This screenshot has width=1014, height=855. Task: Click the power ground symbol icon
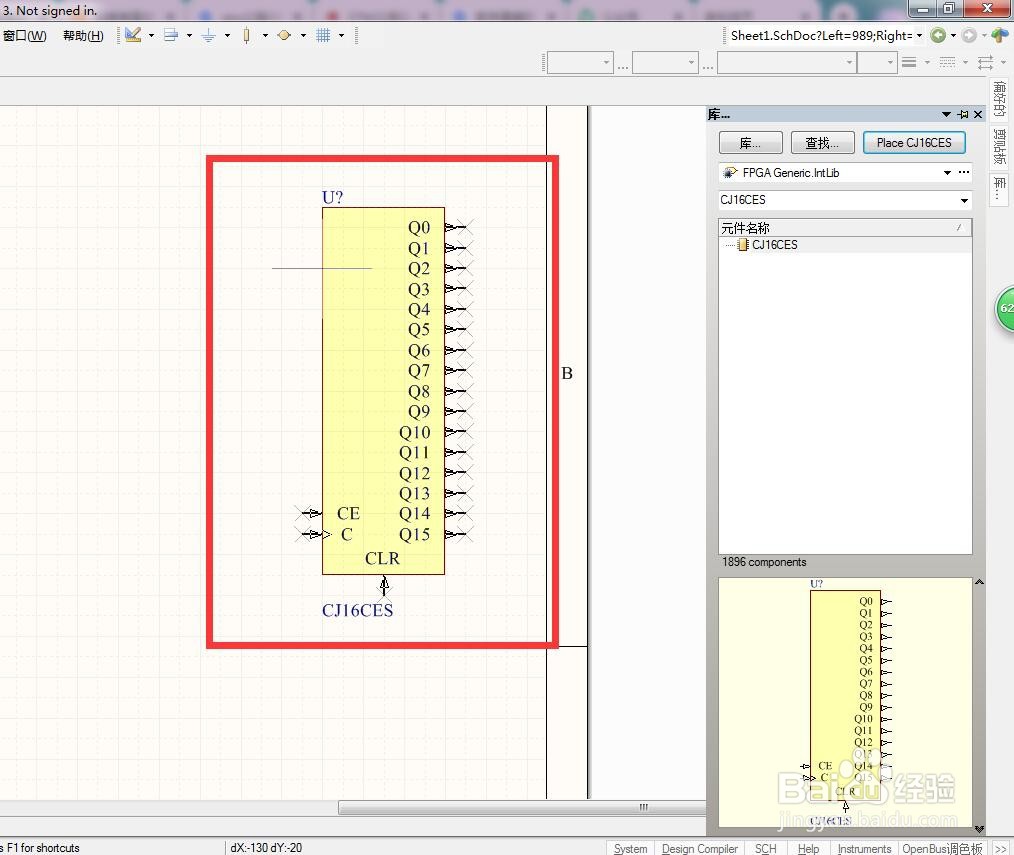click(208, 36)
